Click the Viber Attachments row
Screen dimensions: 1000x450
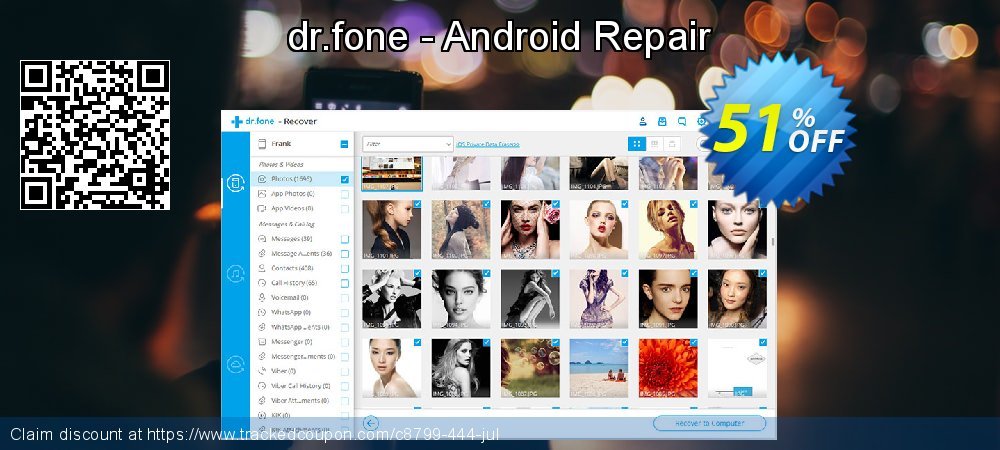click(x=302, y=400)
